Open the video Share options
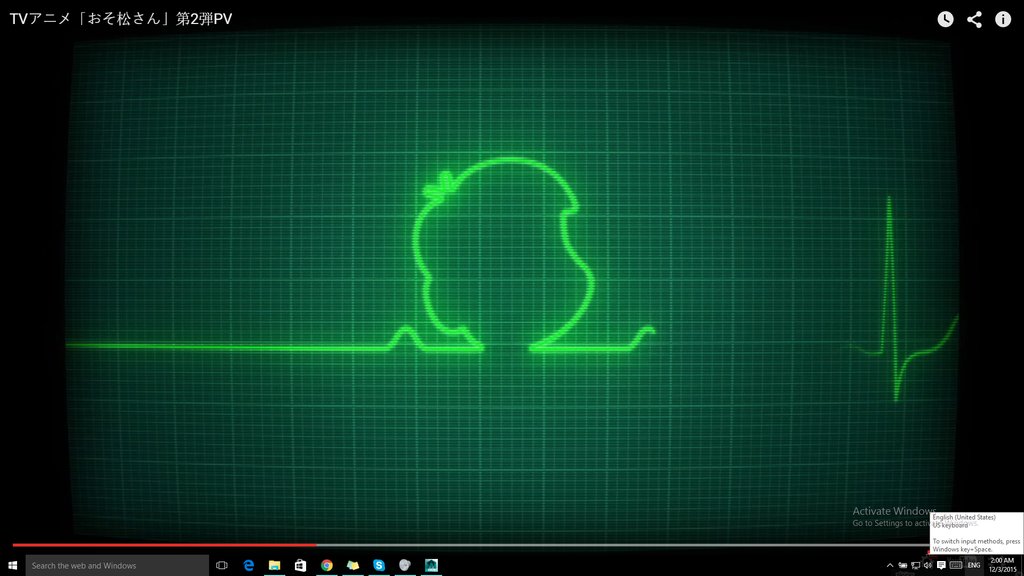1024x576 pixels. (974, 19)
